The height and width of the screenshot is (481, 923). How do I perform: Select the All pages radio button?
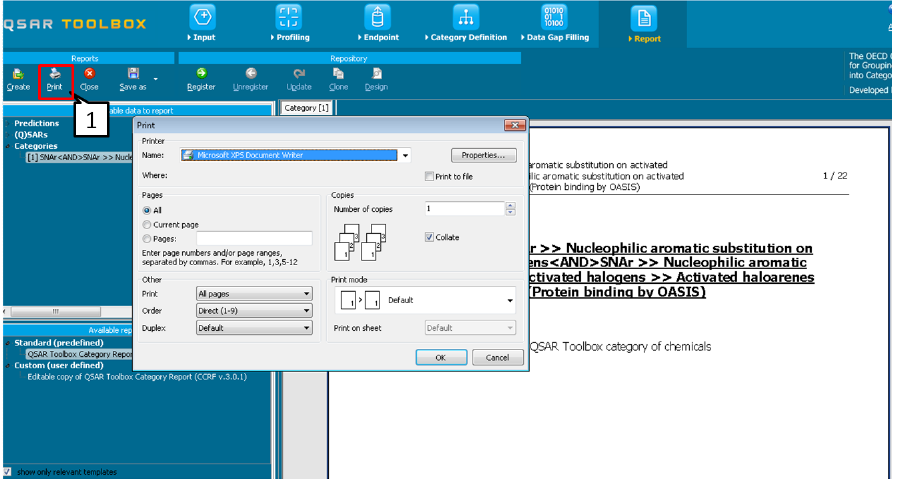point(147,210)
